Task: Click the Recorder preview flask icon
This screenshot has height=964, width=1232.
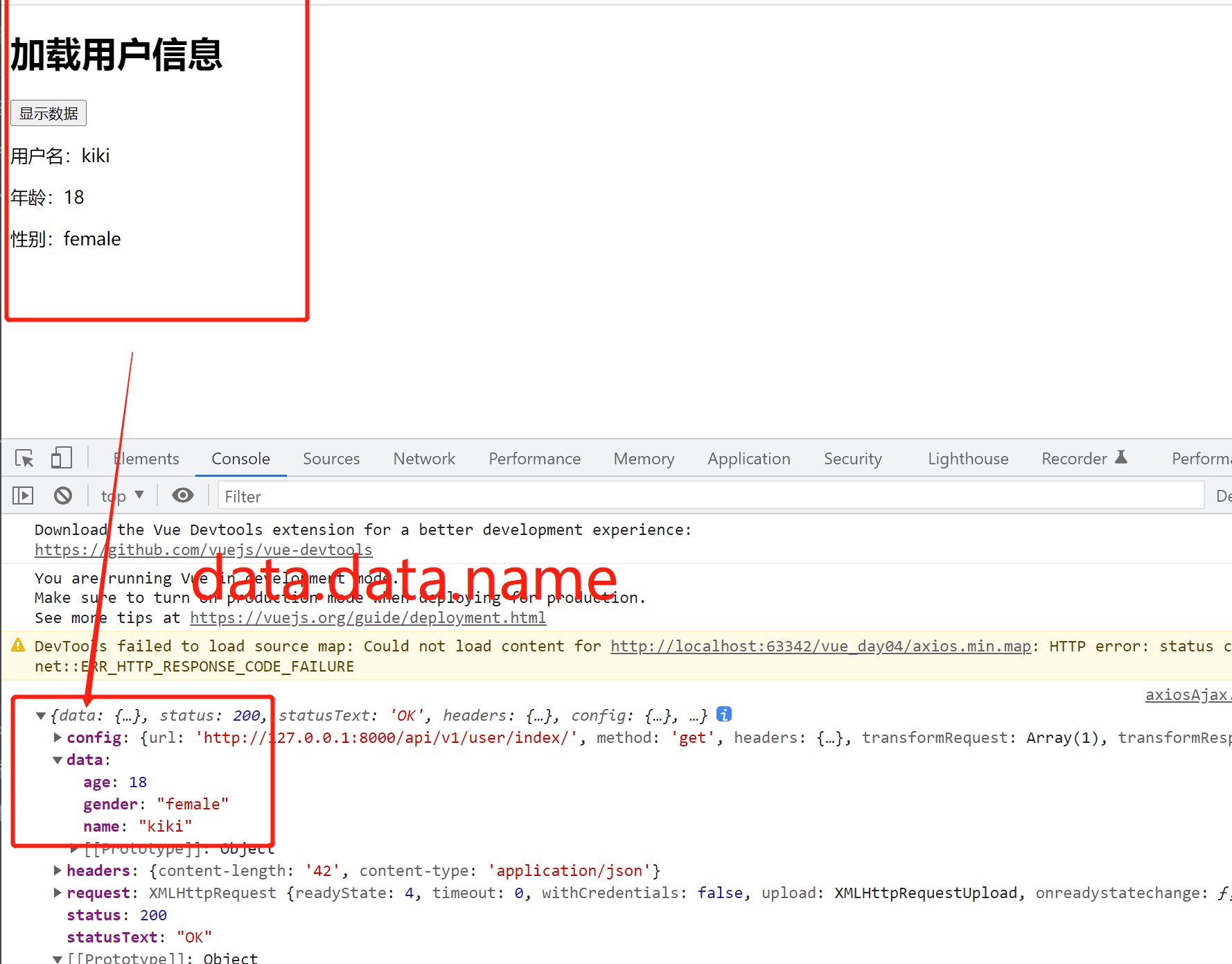Action: click(1121, 457)
